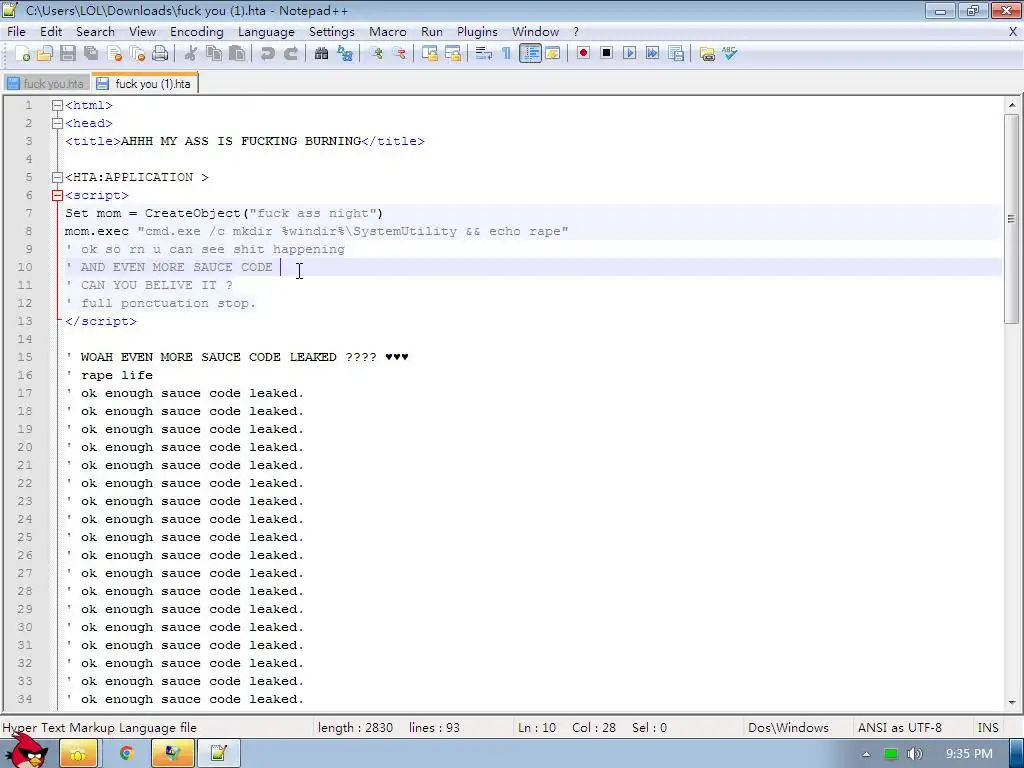
Task: Toggle word wrap in the toolbar
Action: pyautogui.click(x=483, y=54)
